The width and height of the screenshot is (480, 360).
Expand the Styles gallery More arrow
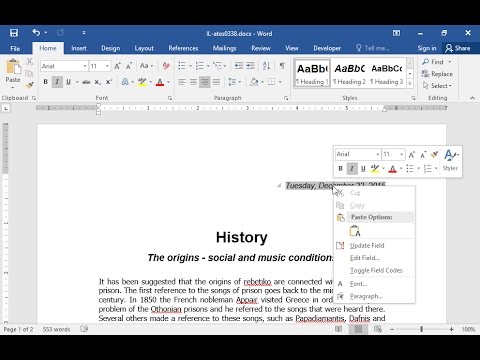point(410,83)
